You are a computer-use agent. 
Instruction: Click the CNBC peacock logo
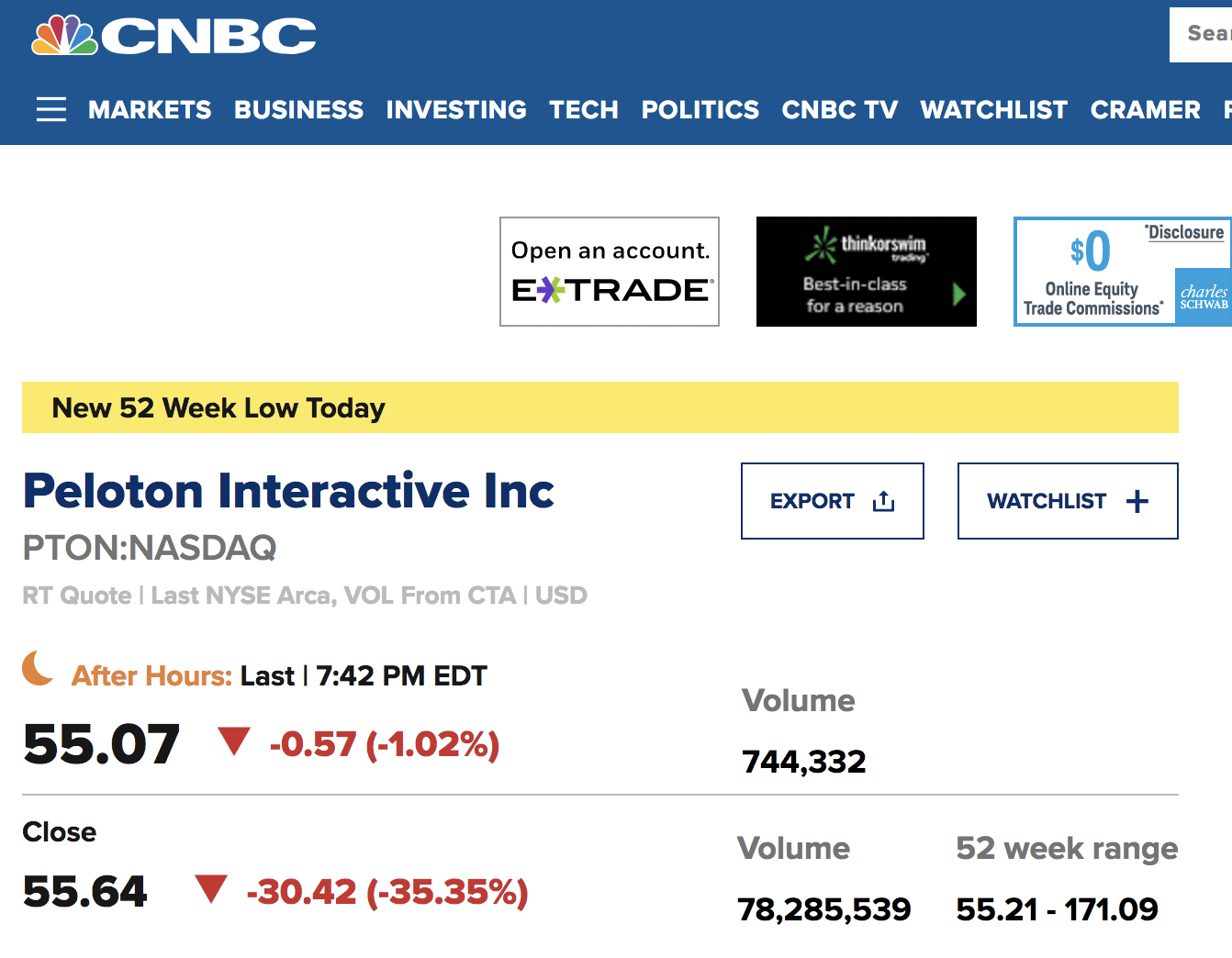click(65, 36)
